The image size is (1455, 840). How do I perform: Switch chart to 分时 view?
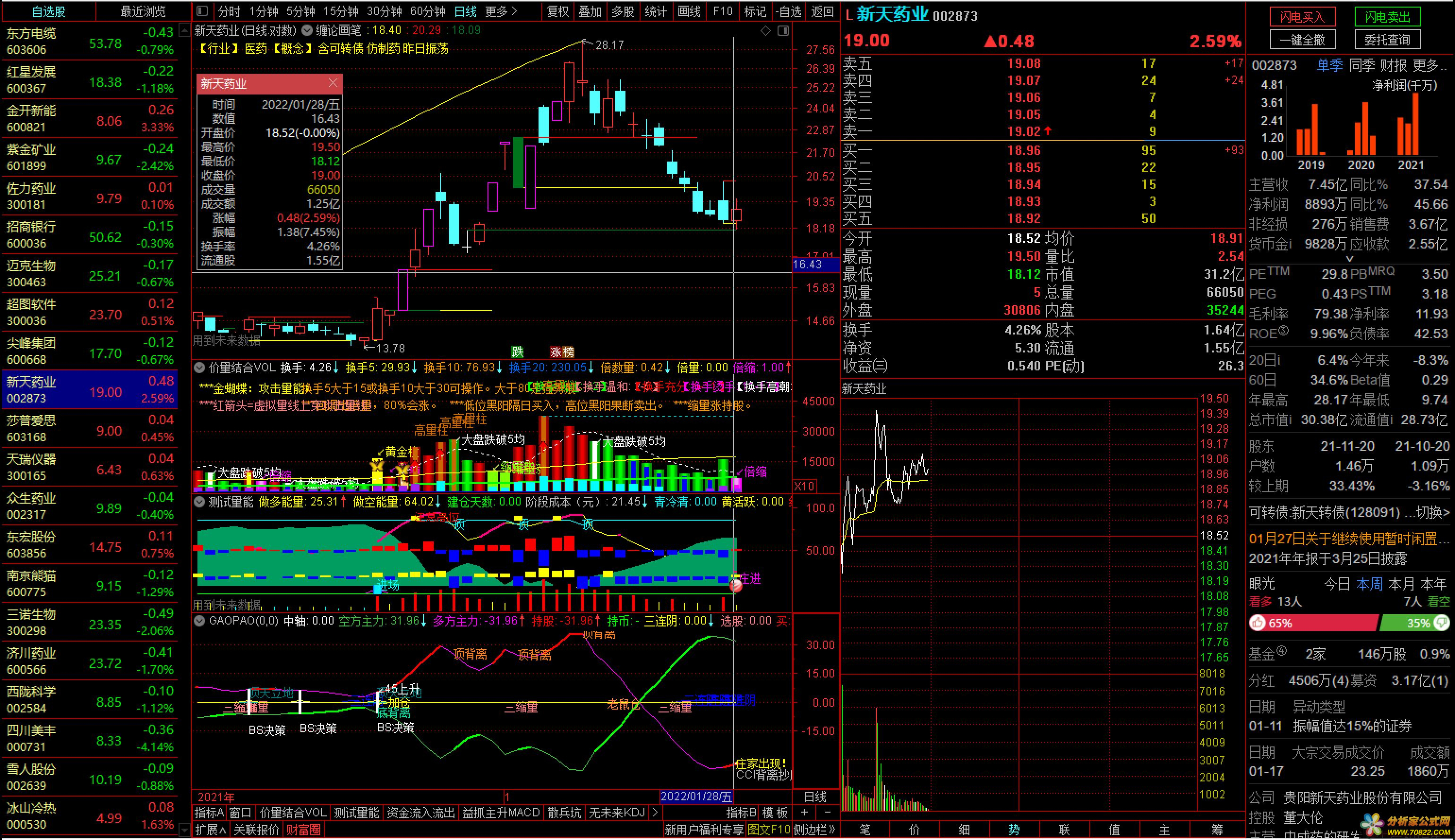[229, 11]
